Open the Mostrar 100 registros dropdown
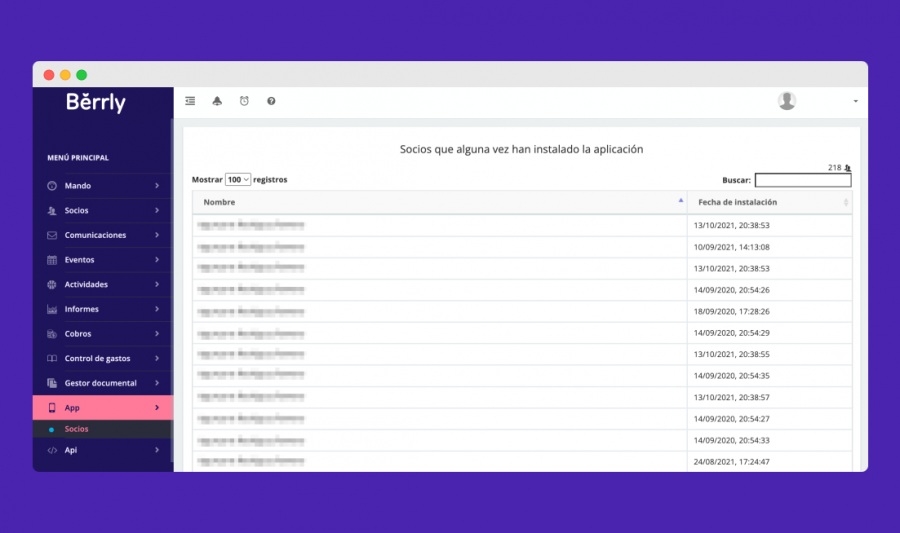This screenshot has height=533, width=900. coord(238,180)
